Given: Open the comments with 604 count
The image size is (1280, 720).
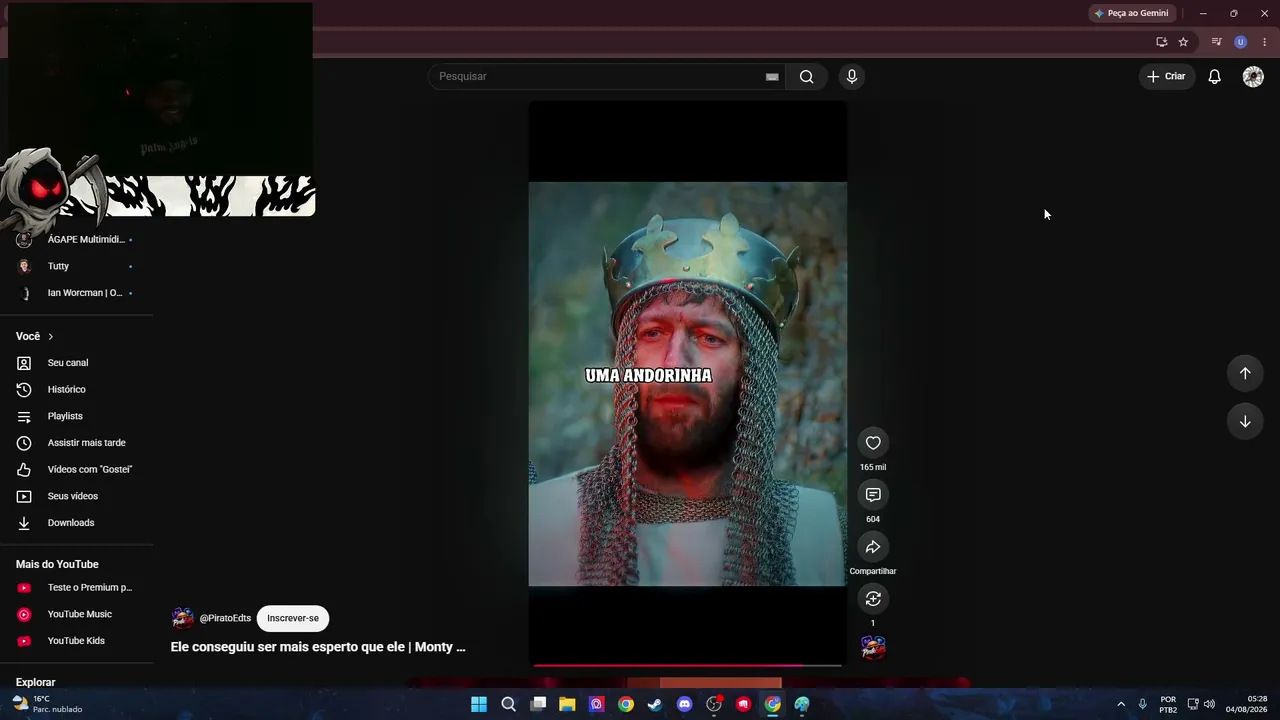Looking at the screenshot, I should point(873,495).
